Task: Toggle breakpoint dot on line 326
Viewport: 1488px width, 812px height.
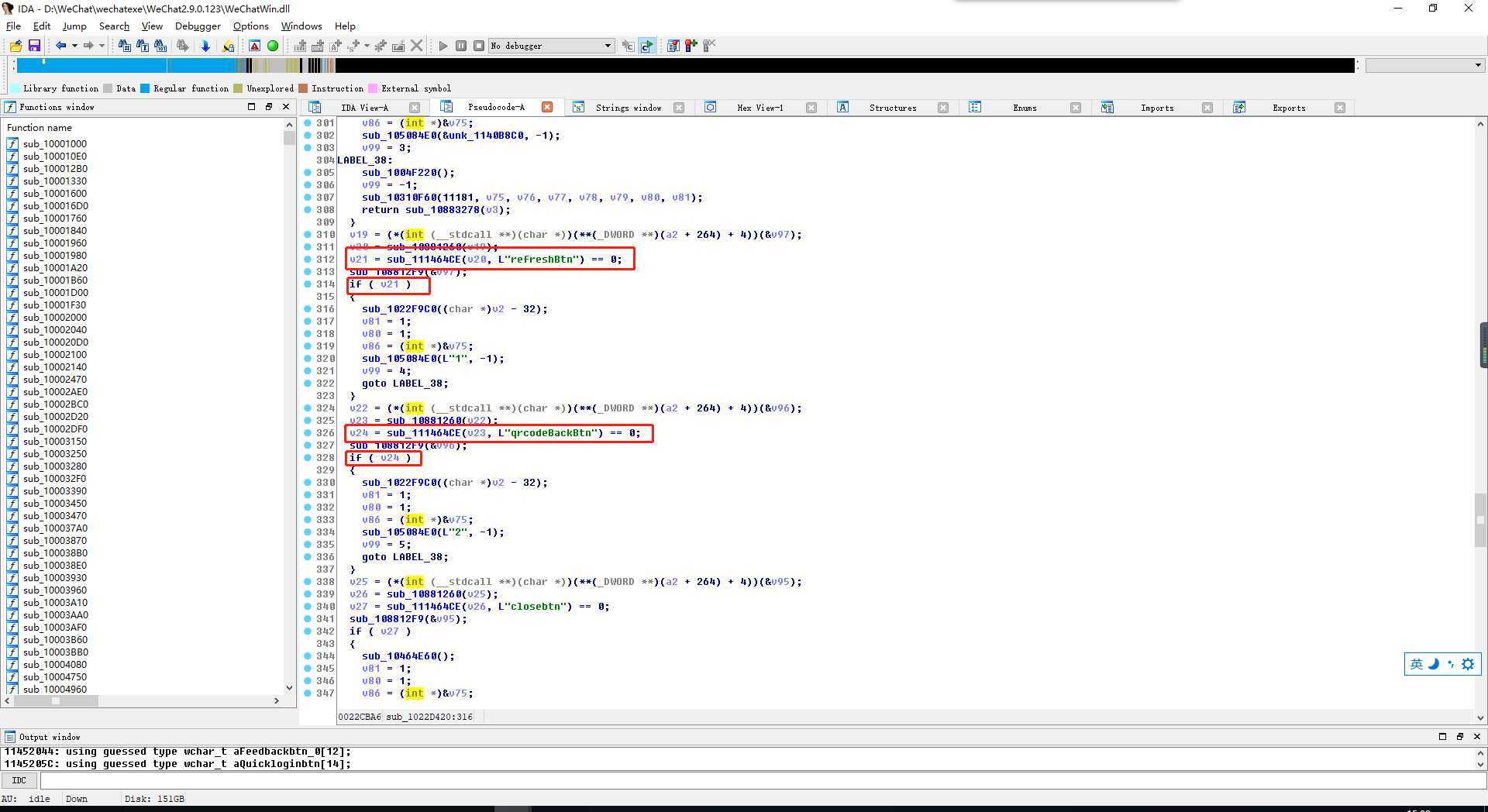Action: click(308, 432)
